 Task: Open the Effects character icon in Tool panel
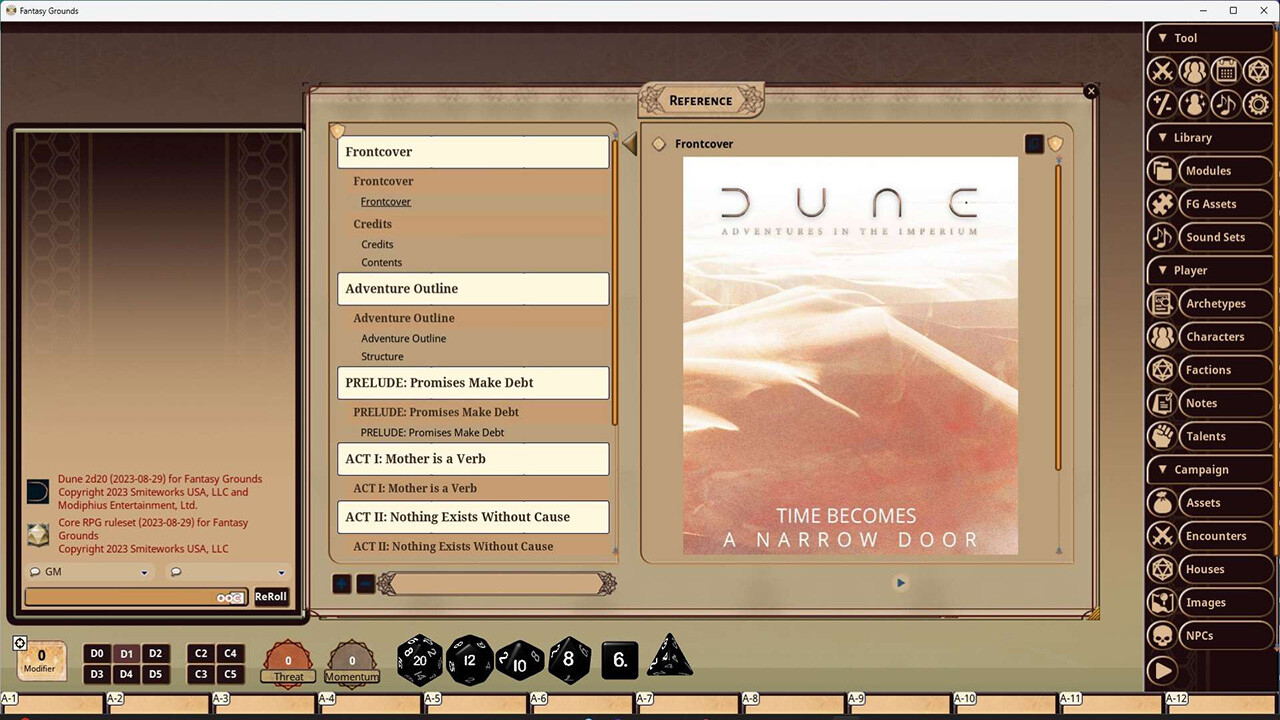click(1194, 103)
